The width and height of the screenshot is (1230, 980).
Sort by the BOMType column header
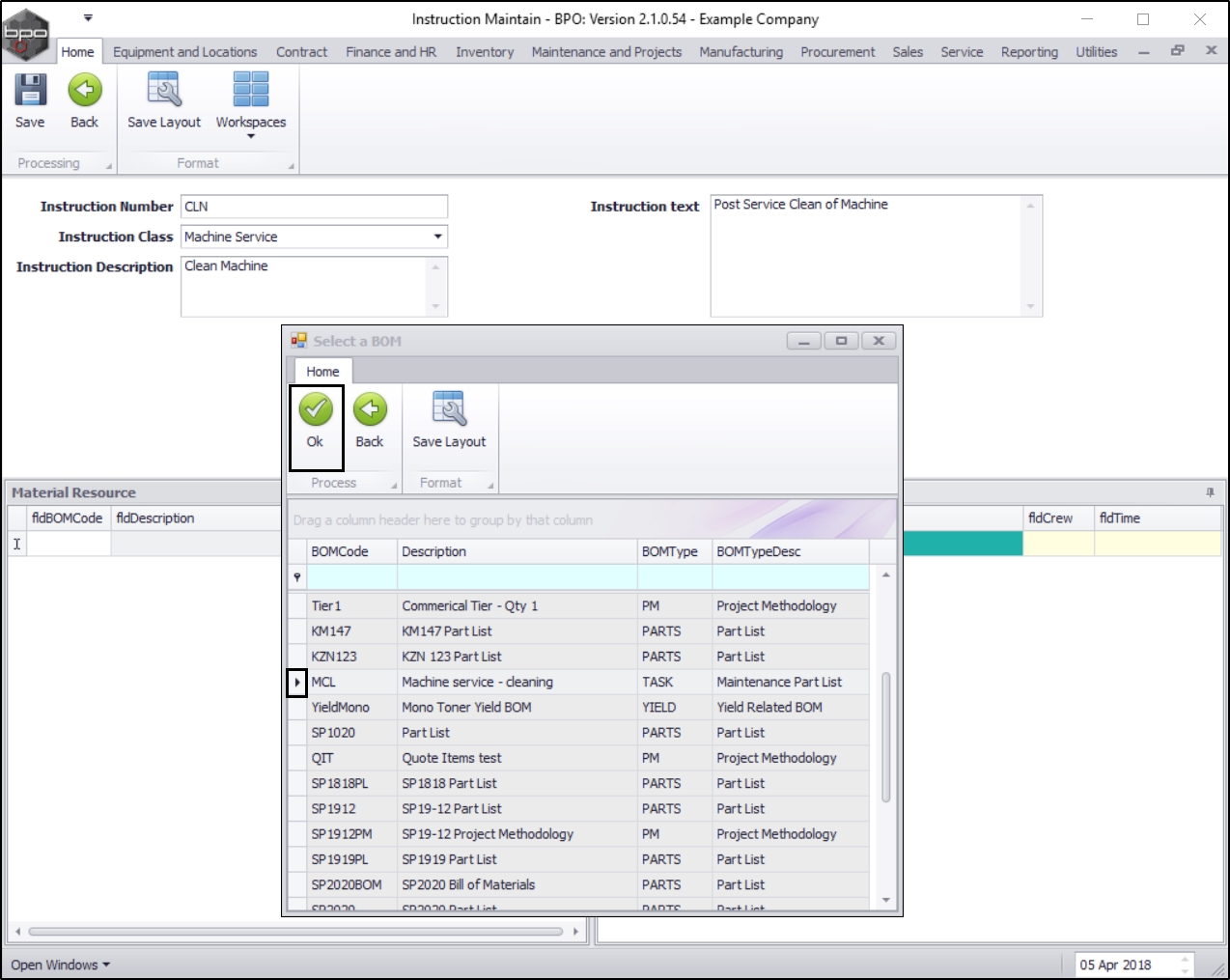pyautogui.click(x=675, y=551)
